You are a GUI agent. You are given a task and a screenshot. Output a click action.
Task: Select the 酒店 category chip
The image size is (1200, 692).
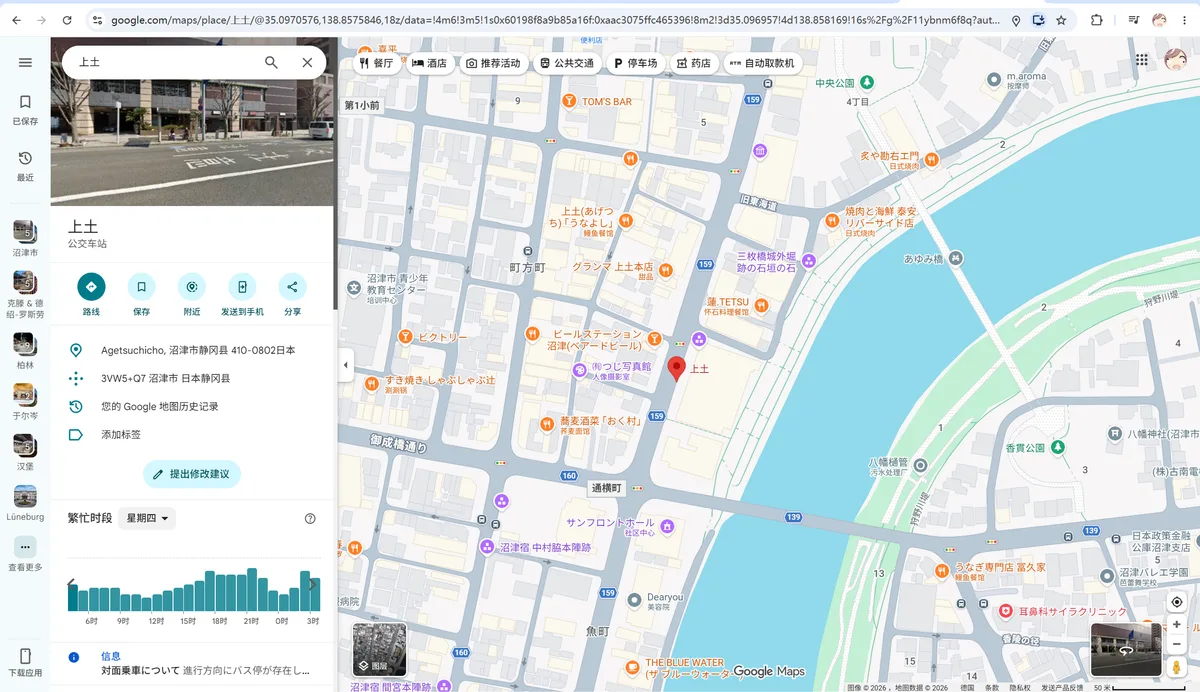click(x=429, y=63)
